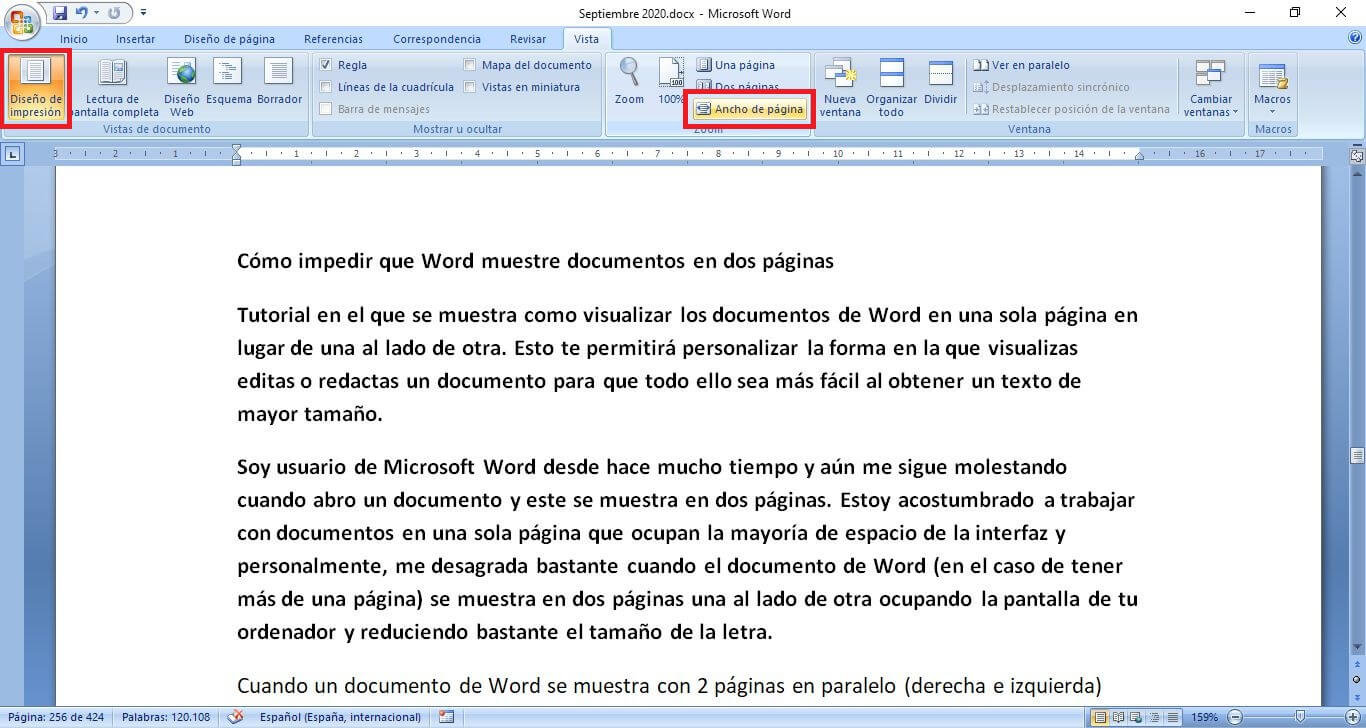Viewport: 1366px width, 728px height.
Task: Click Palabras: 120.108 word count
Action: (x=166, y=717)
